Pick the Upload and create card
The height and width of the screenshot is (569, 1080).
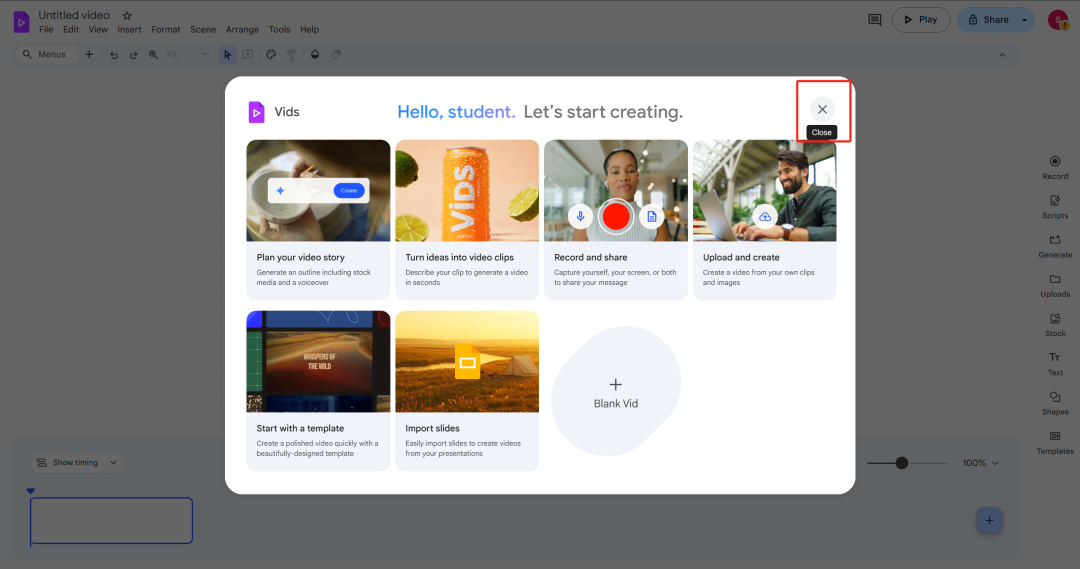[x=765, y=220]
